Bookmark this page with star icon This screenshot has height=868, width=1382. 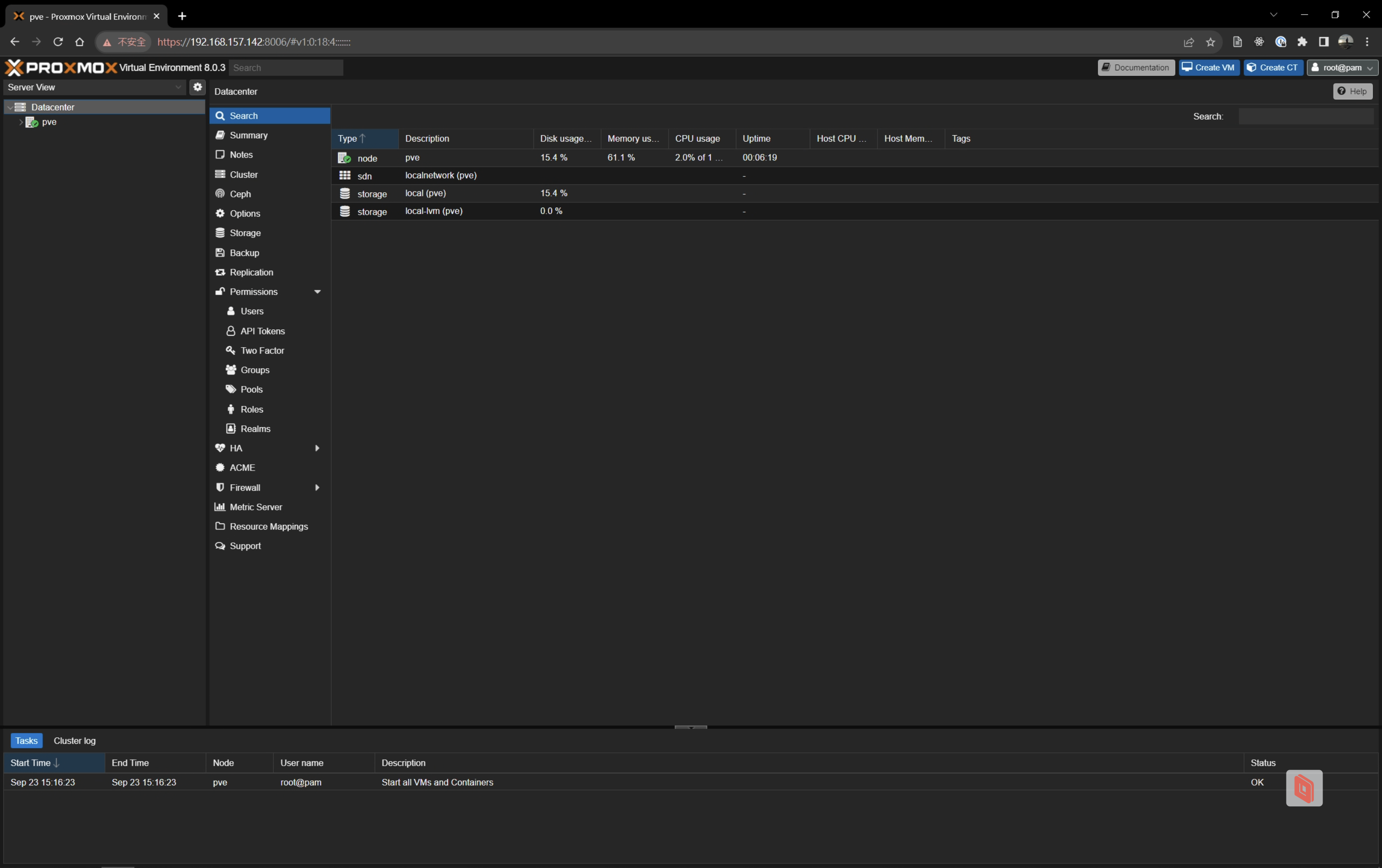[x=1211, y=42]
